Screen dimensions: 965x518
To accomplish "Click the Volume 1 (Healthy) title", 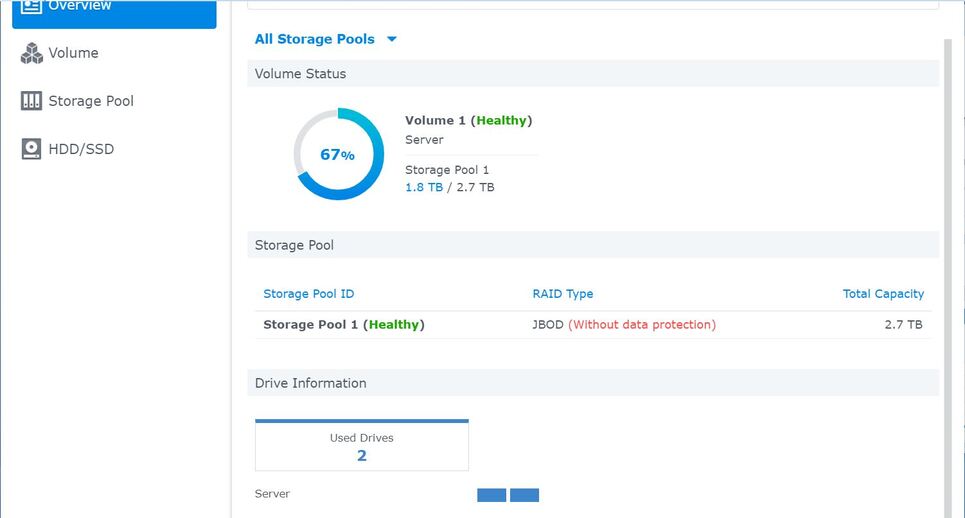I will point(468,120).
